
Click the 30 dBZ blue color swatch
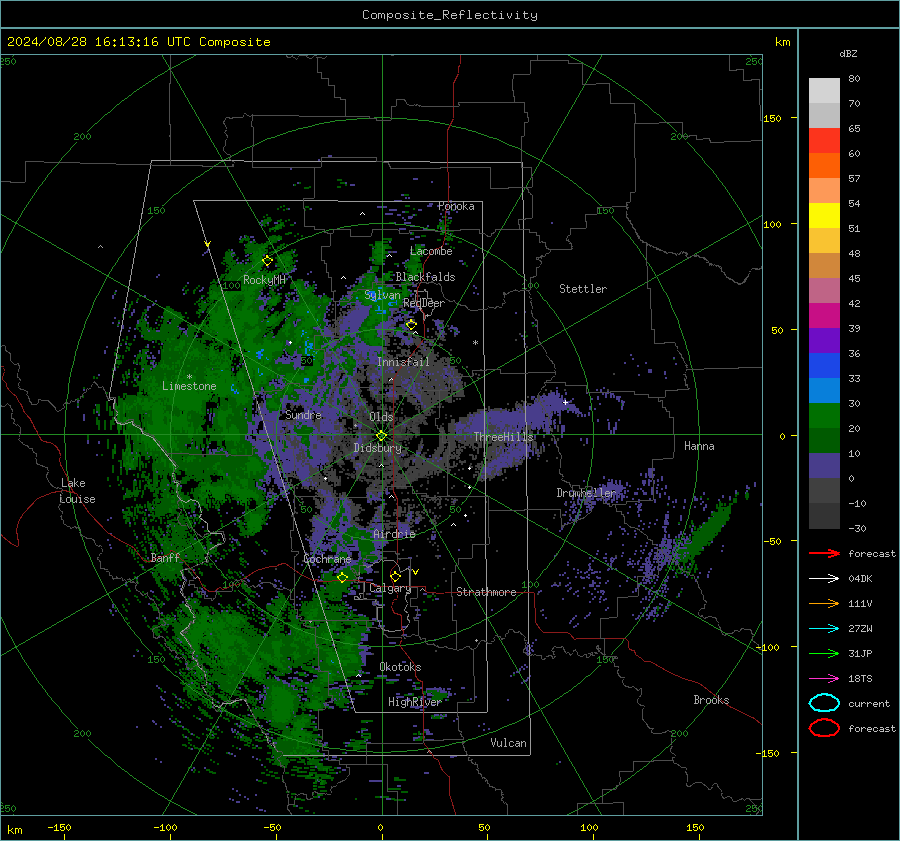point(824,390)
